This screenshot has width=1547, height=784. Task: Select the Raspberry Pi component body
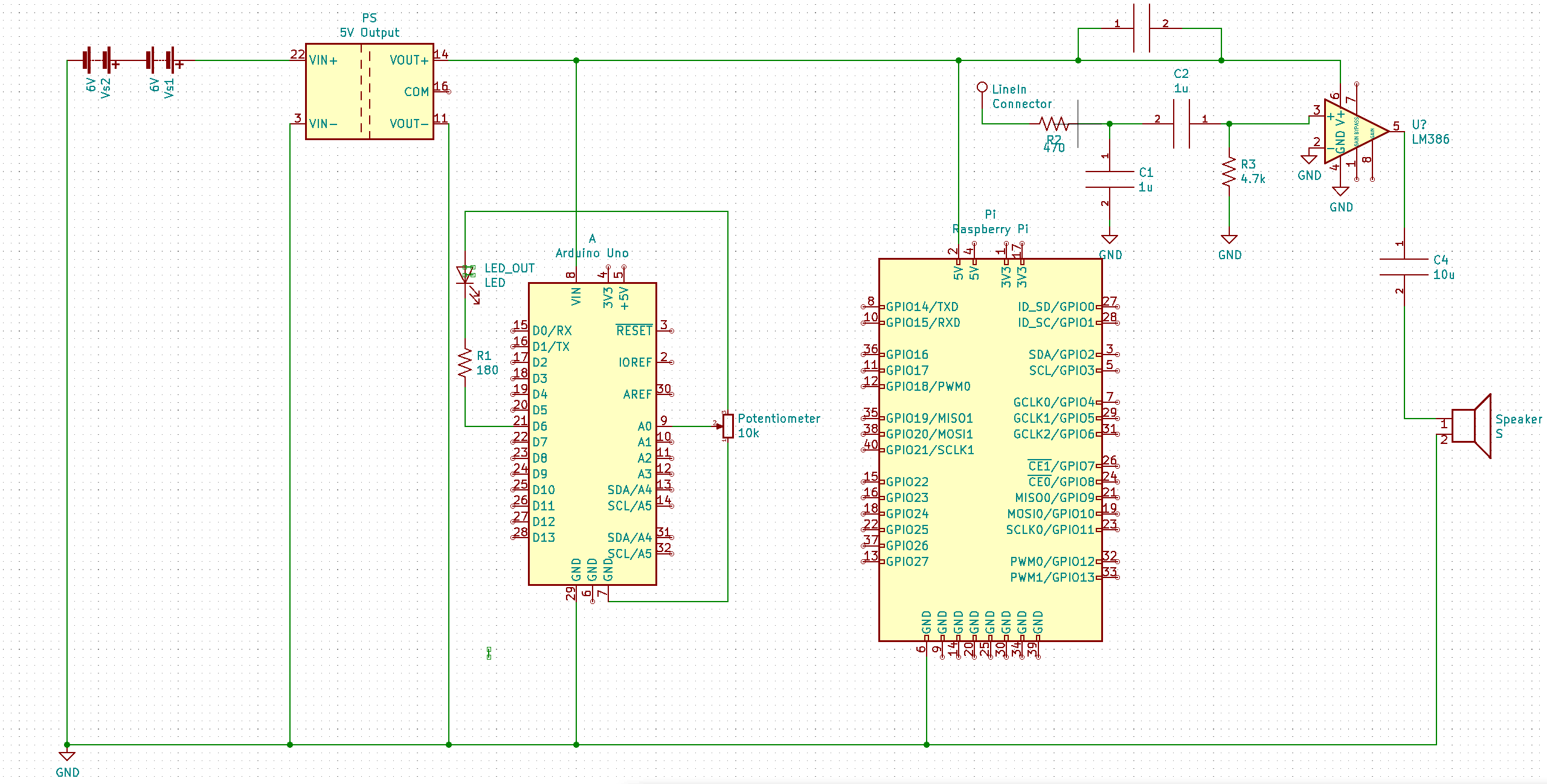point(991,450)
